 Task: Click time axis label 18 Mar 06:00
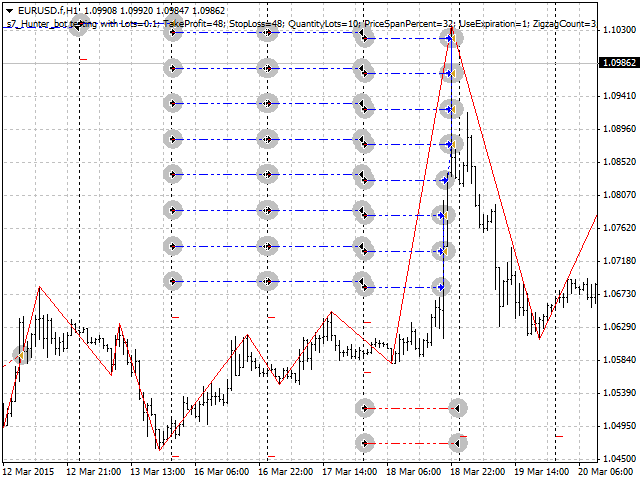click(414, 472)
